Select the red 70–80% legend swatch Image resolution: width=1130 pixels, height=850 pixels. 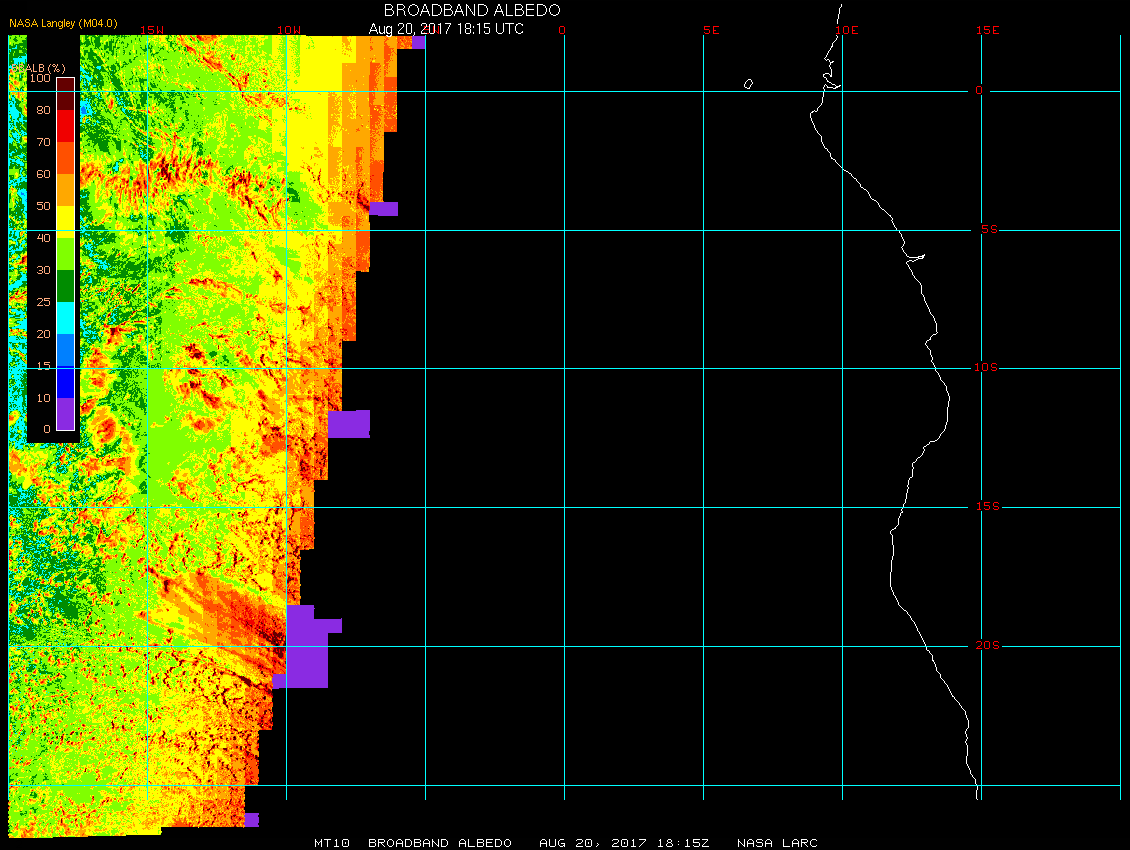coord(65,126)
